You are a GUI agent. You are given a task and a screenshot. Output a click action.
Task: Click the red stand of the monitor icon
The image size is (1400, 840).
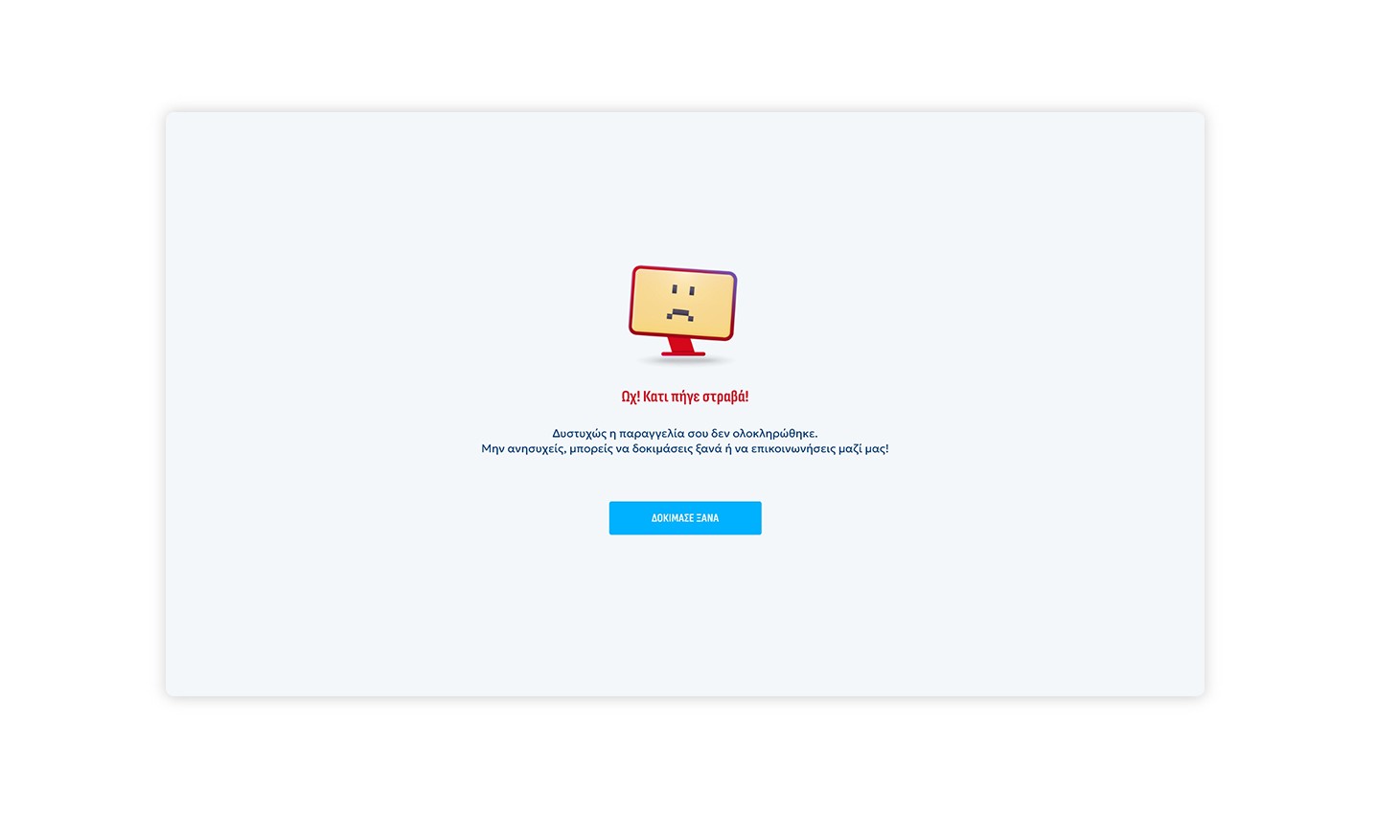(682, 347)
